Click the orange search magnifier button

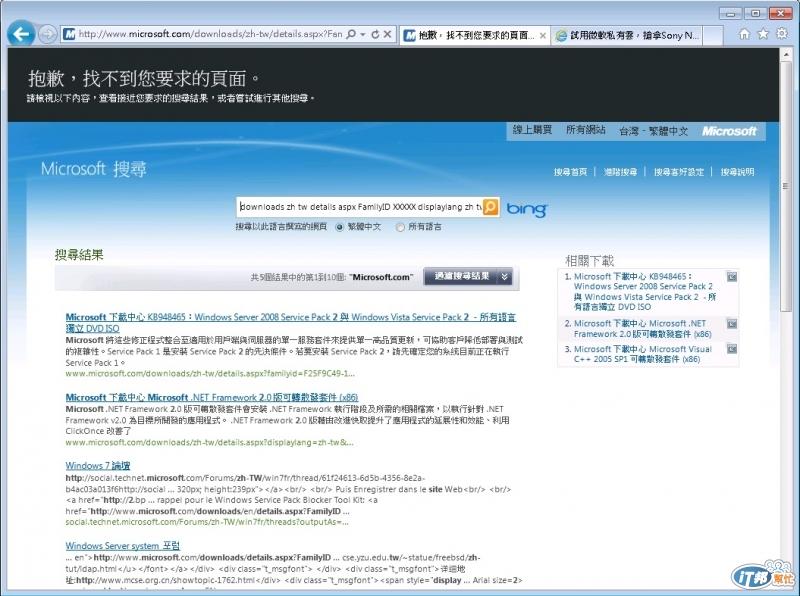pos(490,207)
